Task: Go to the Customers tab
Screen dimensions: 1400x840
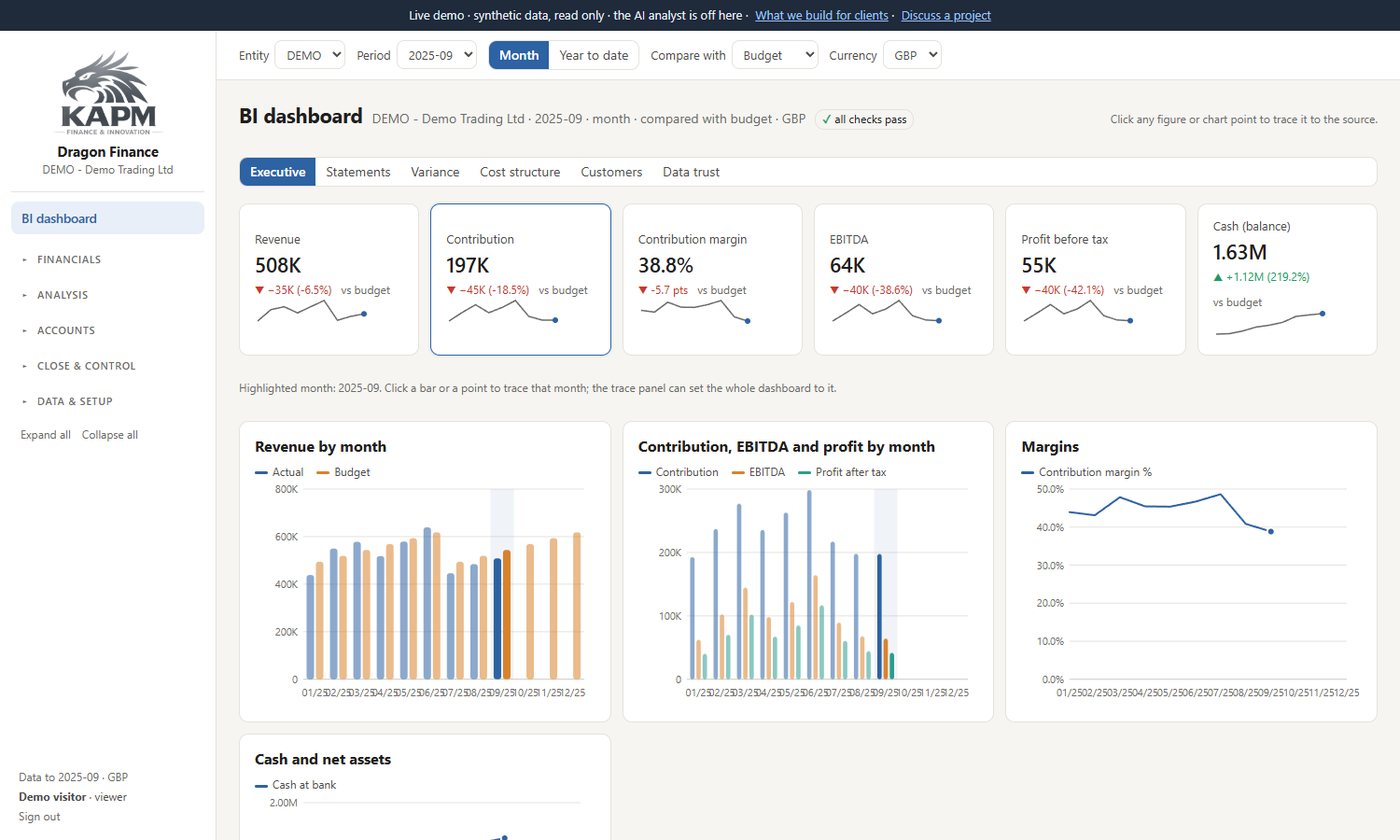Action: pos(611,172)
